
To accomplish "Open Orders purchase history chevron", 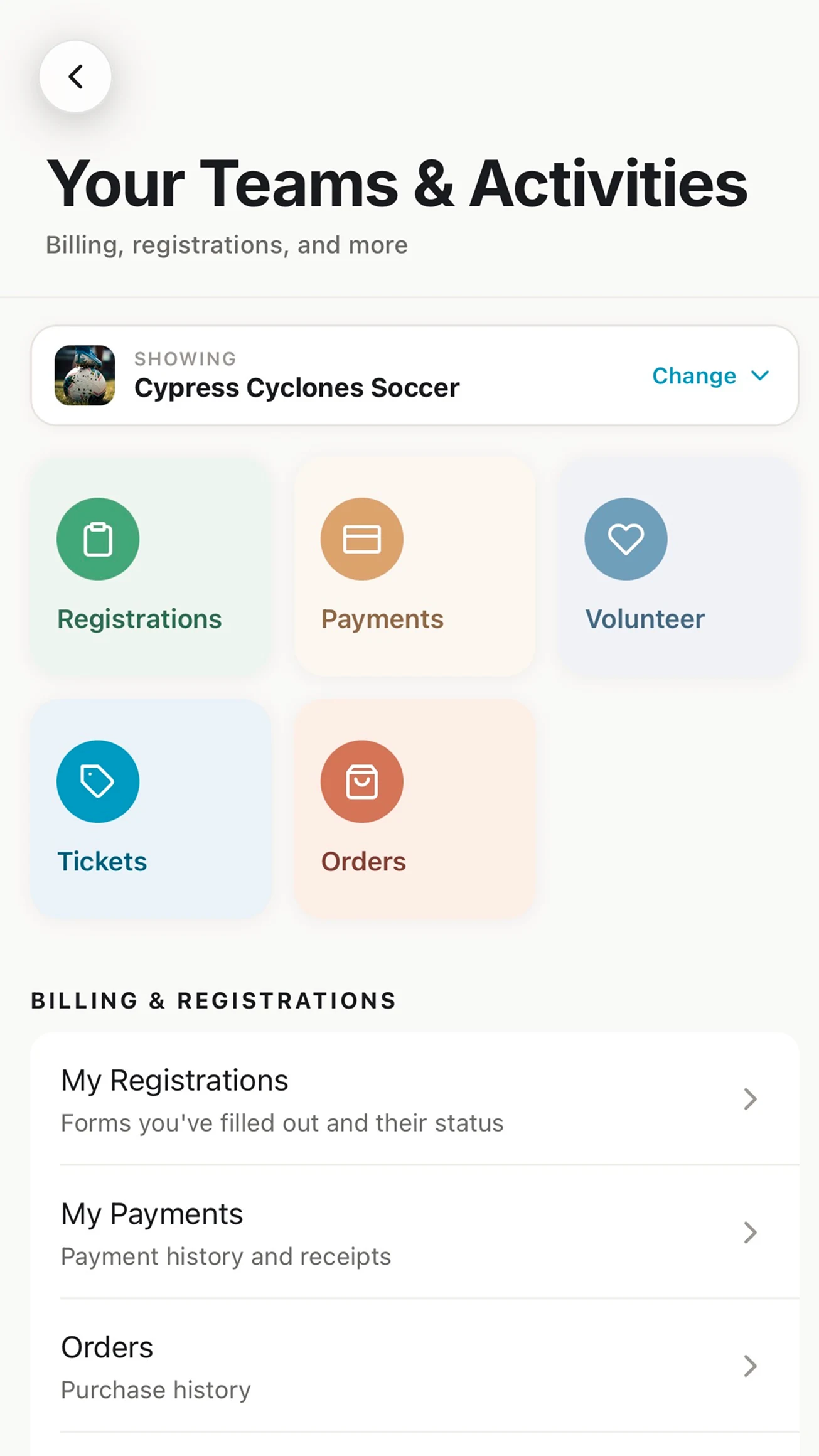I will click(750, 1366).
